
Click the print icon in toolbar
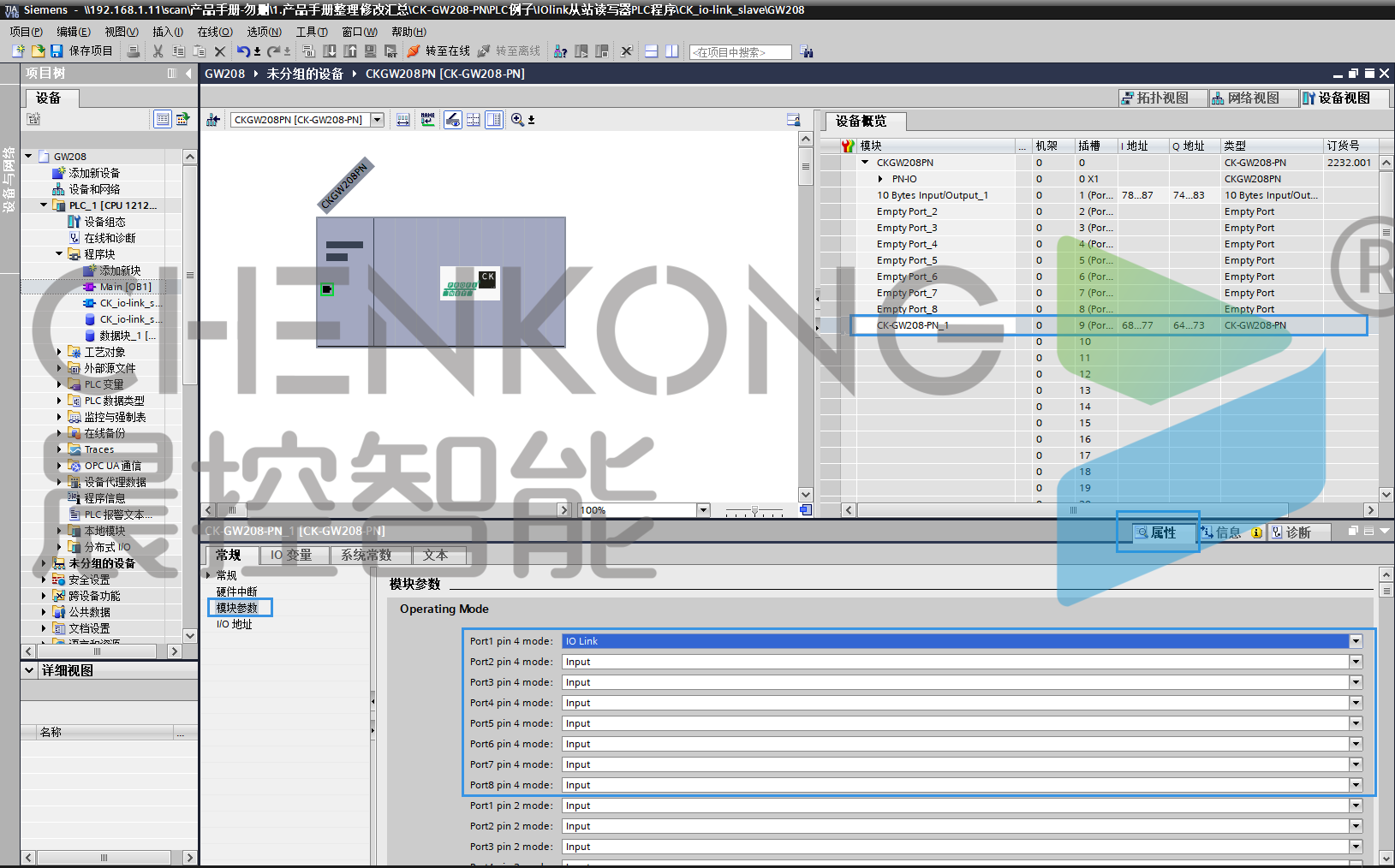click(x=134, y=51)
